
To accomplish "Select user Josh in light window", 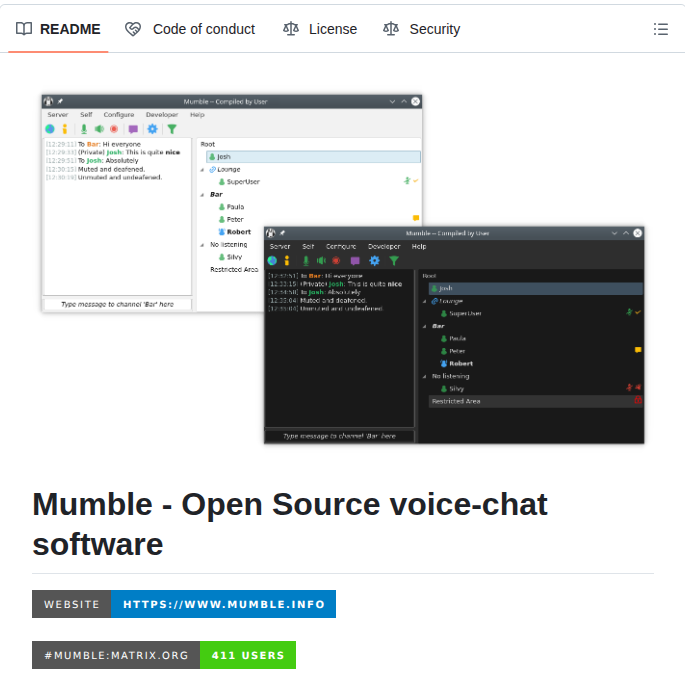I will tap(313, 157).
